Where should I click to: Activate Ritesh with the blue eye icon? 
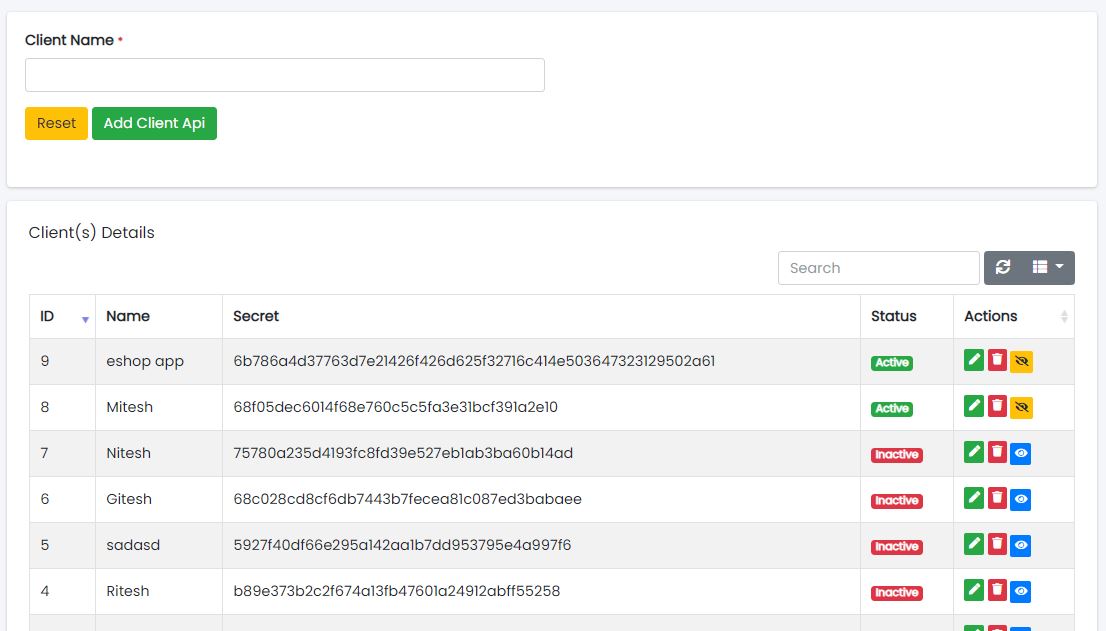click(x=1021, y=591)
